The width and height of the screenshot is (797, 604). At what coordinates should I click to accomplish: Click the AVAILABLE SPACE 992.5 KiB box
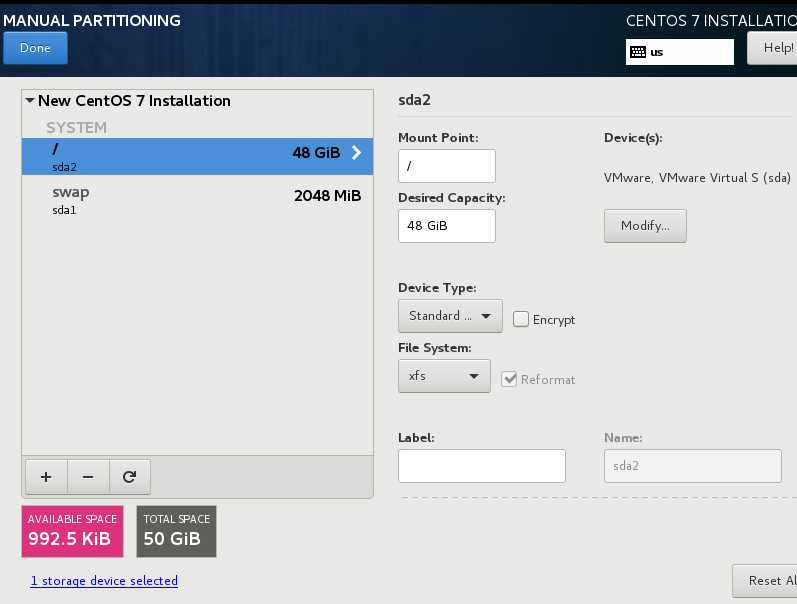(72, 531)
